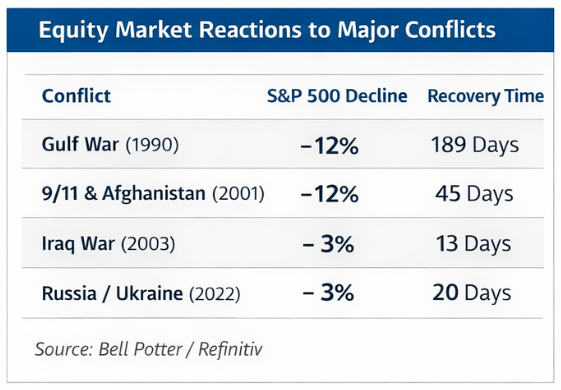This screenshot has width=561, height=390.
Task: Click the Gulf War (1990) row label
Action: coord(110,145)
